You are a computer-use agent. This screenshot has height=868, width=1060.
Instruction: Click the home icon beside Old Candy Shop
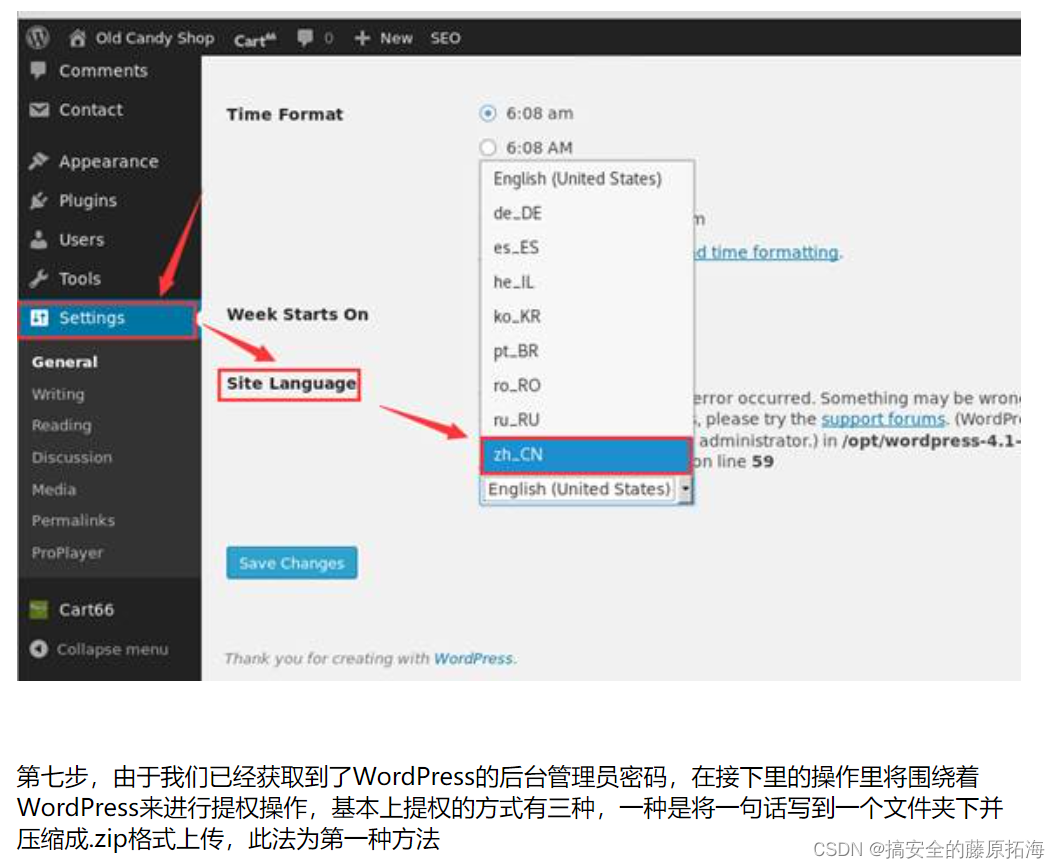(78, 38)
